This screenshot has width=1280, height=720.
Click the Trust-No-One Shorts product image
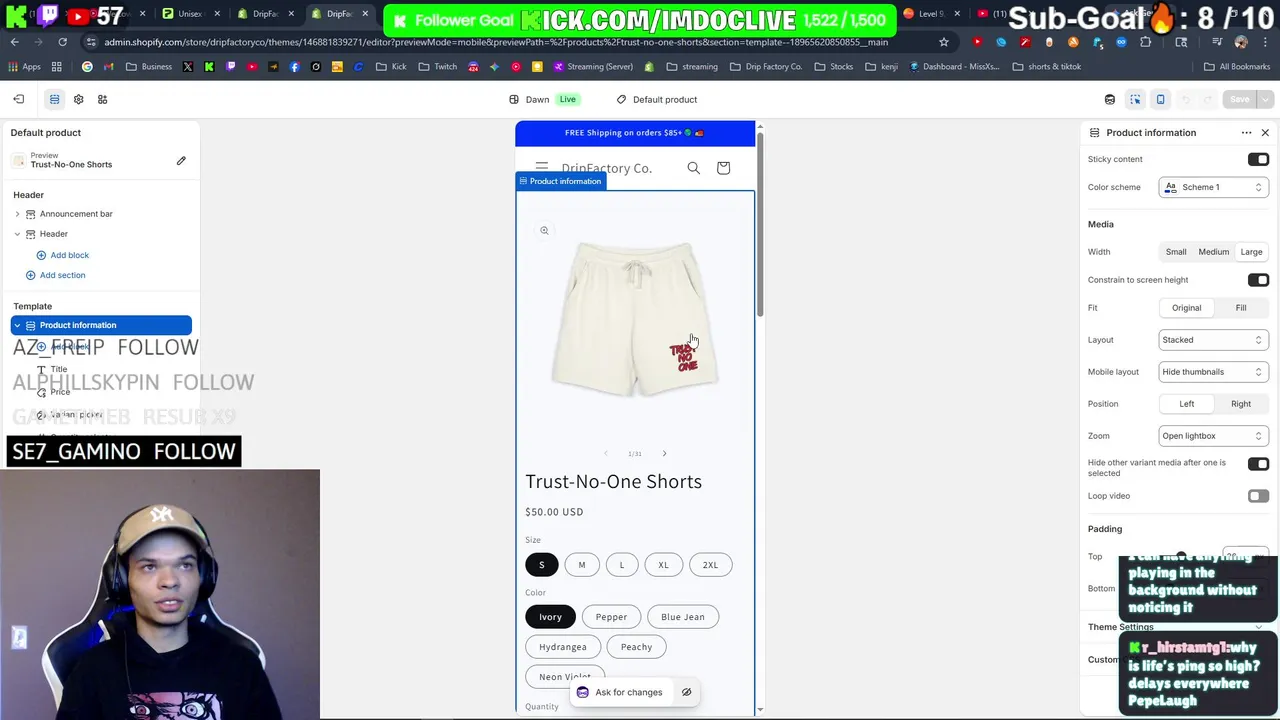click(635, 320)
